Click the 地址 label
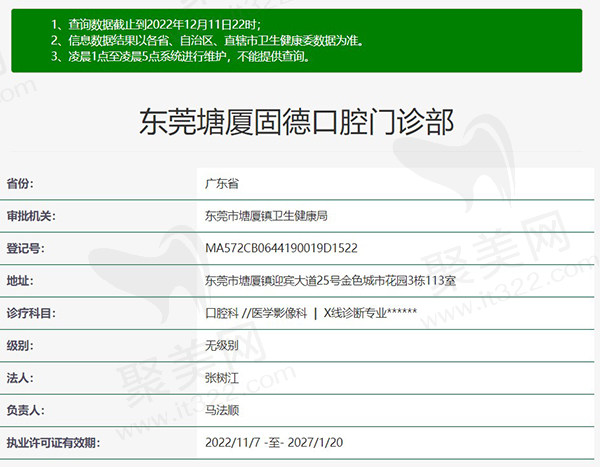Screen dimensions: 600x467 pyautogui.click(x=20, y=281)
